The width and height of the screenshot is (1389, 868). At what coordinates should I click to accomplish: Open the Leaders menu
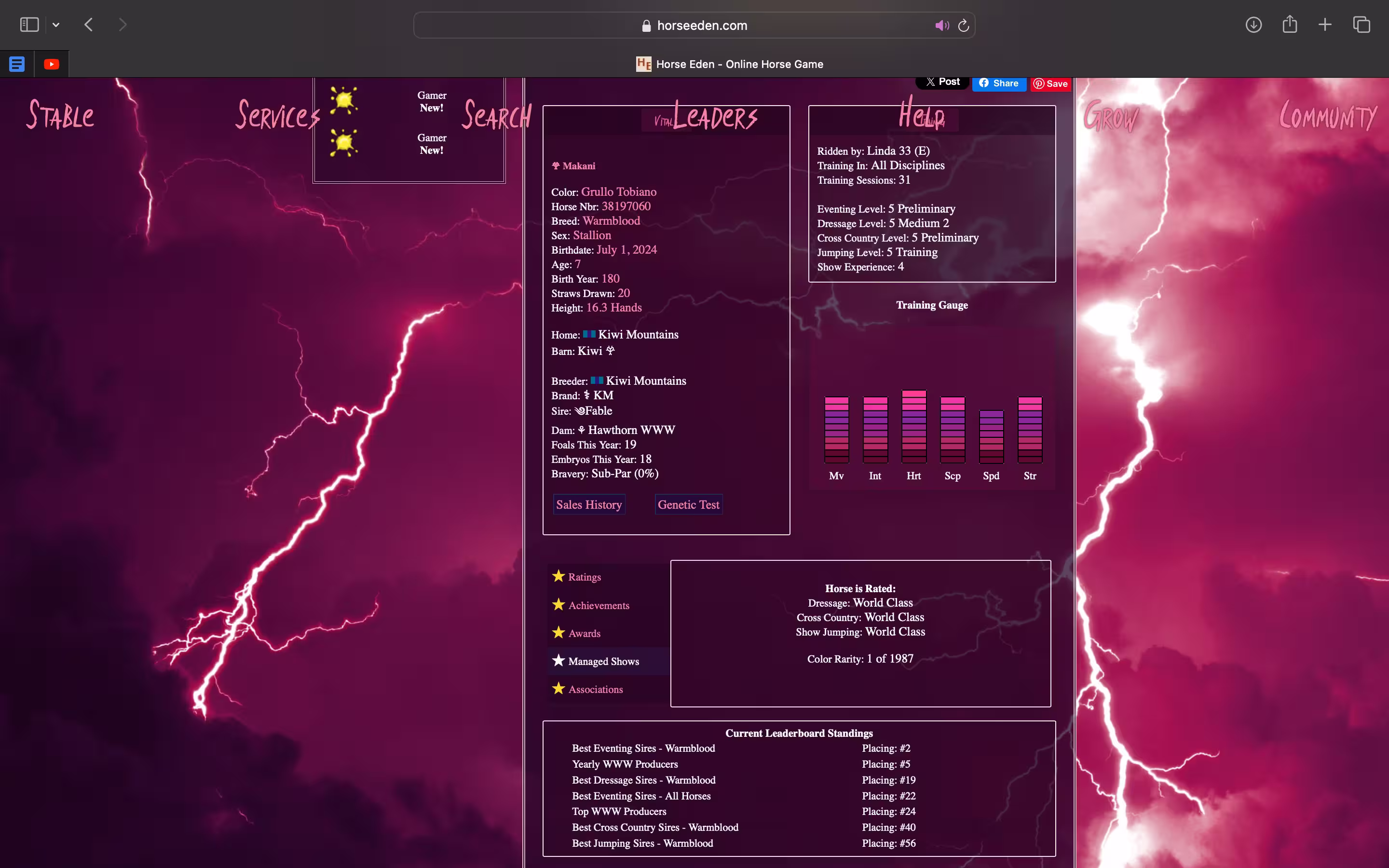[715, 116]
